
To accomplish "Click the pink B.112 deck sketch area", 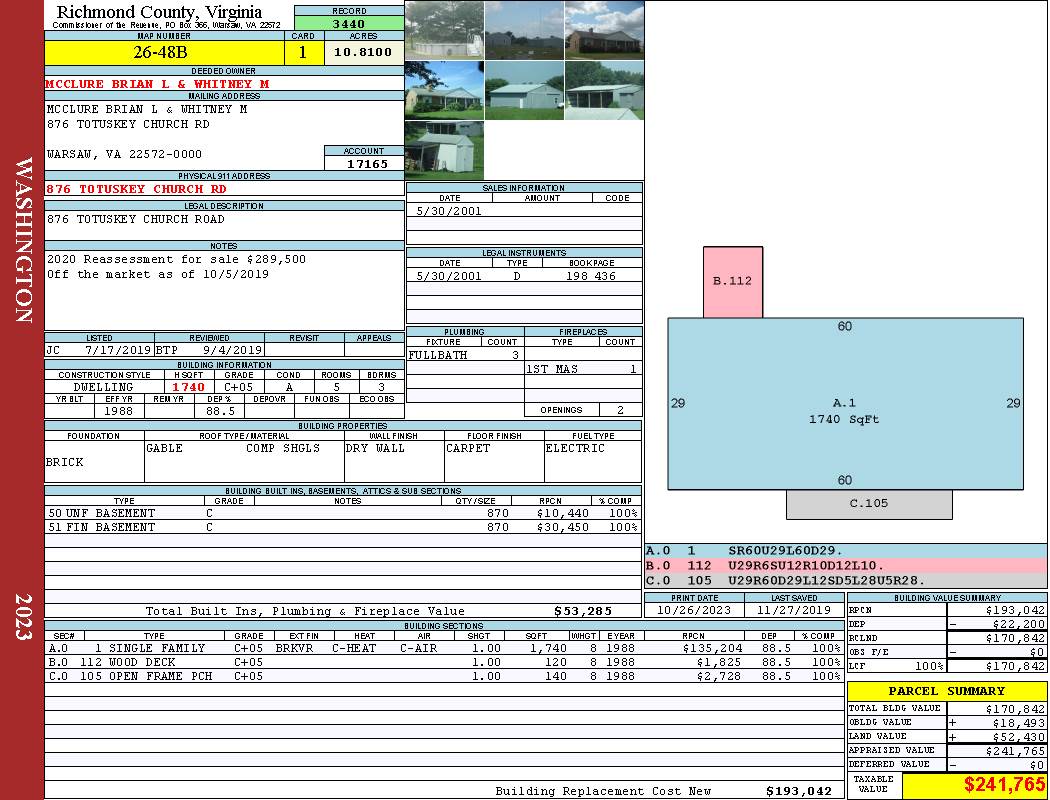I will pyautogui.click(x=732, y=282).
